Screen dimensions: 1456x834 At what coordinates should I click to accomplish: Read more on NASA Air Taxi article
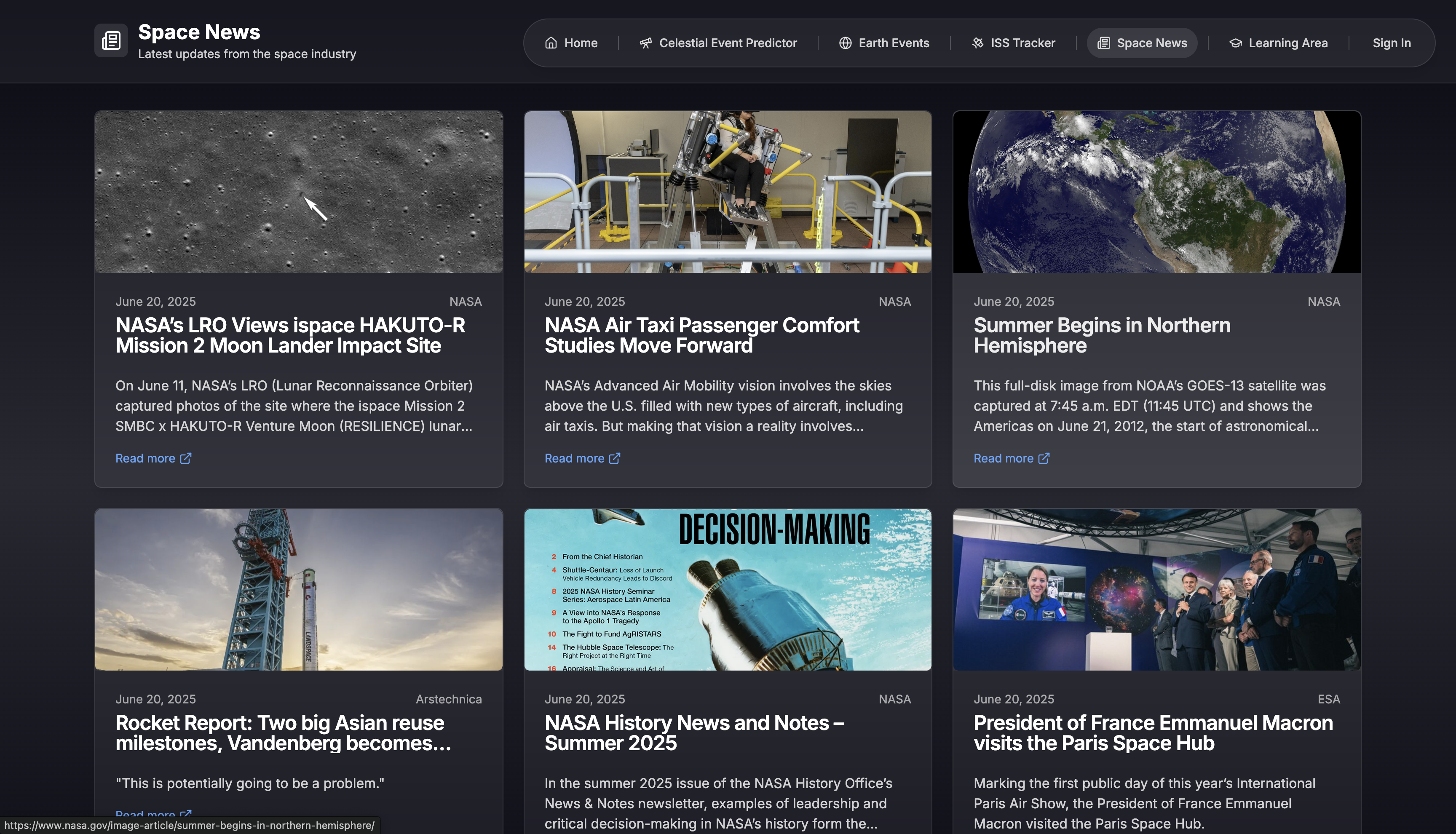pyautogui.click(x=575, y=458)
